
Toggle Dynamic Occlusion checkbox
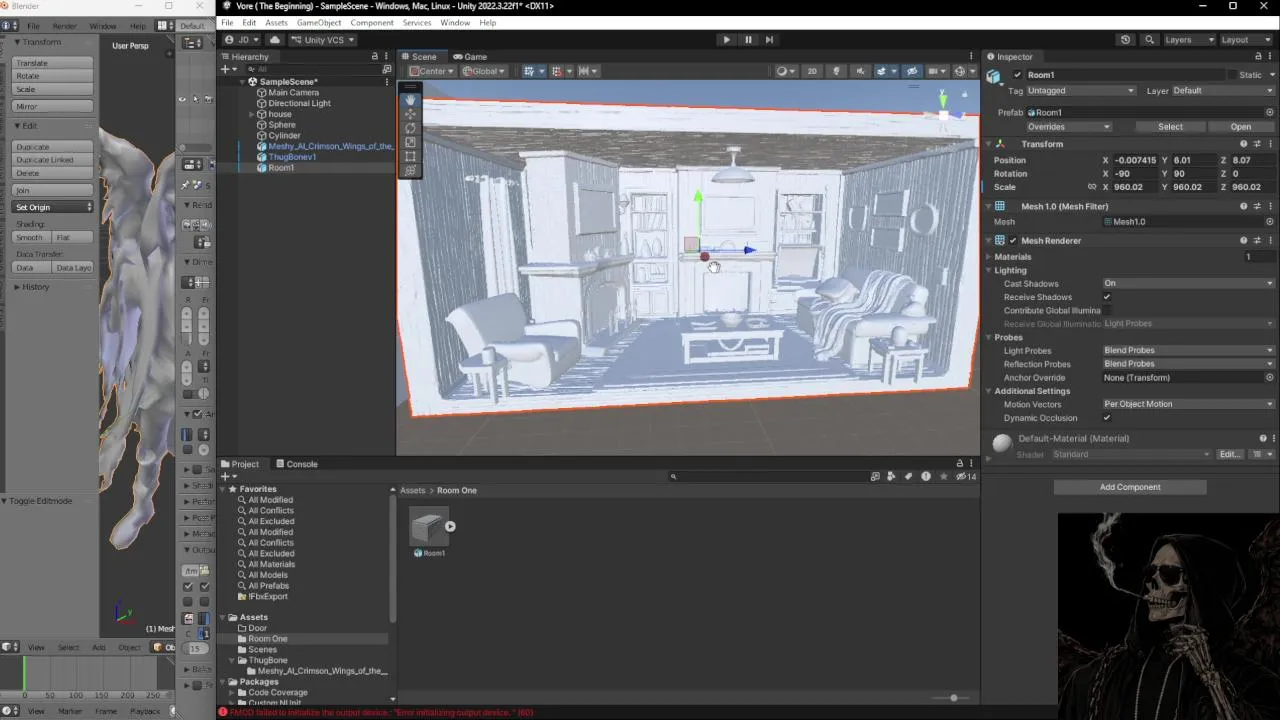tap(1107, 418)
